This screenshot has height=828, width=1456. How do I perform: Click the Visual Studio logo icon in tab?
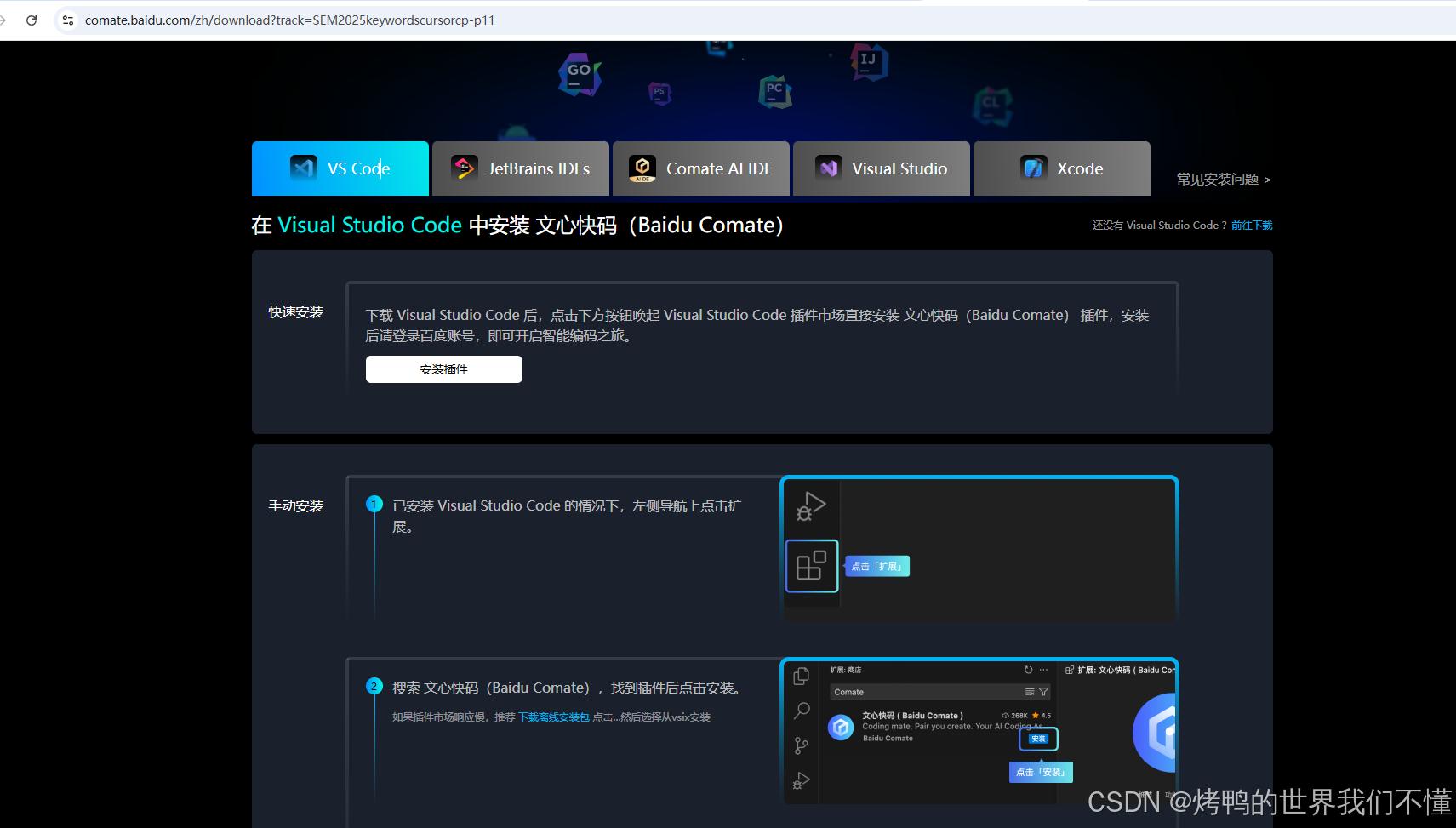click(829, 168)
